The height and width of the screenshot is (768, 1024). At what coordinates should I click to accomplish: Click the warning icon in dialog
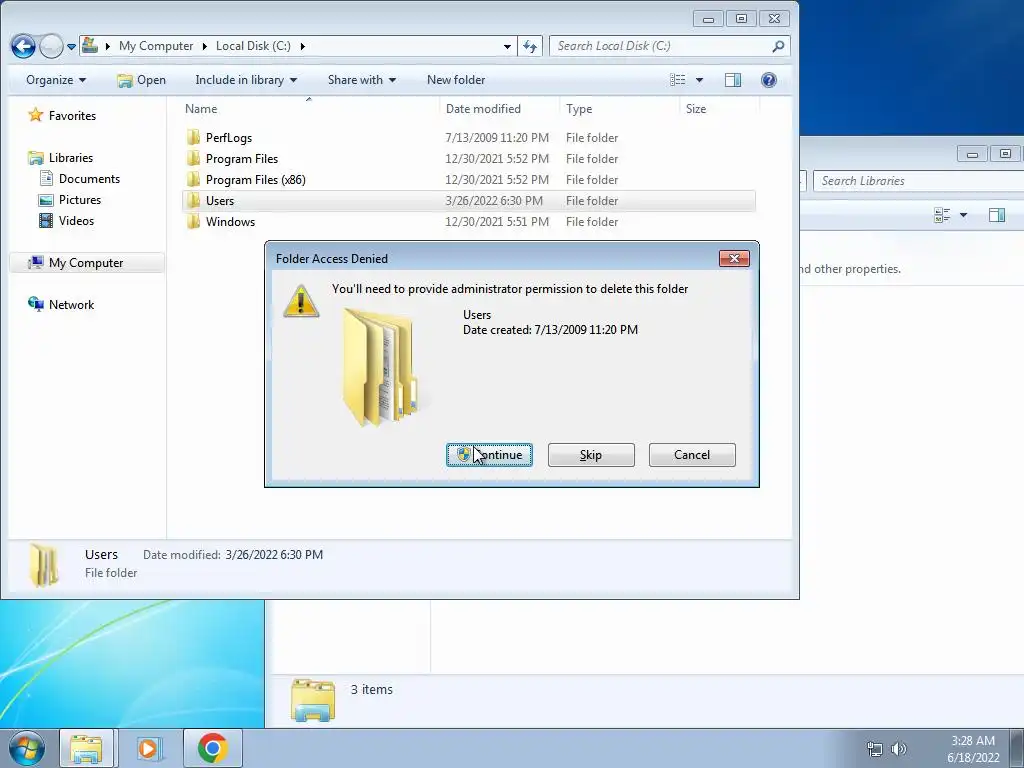click(x=301, y=301)
